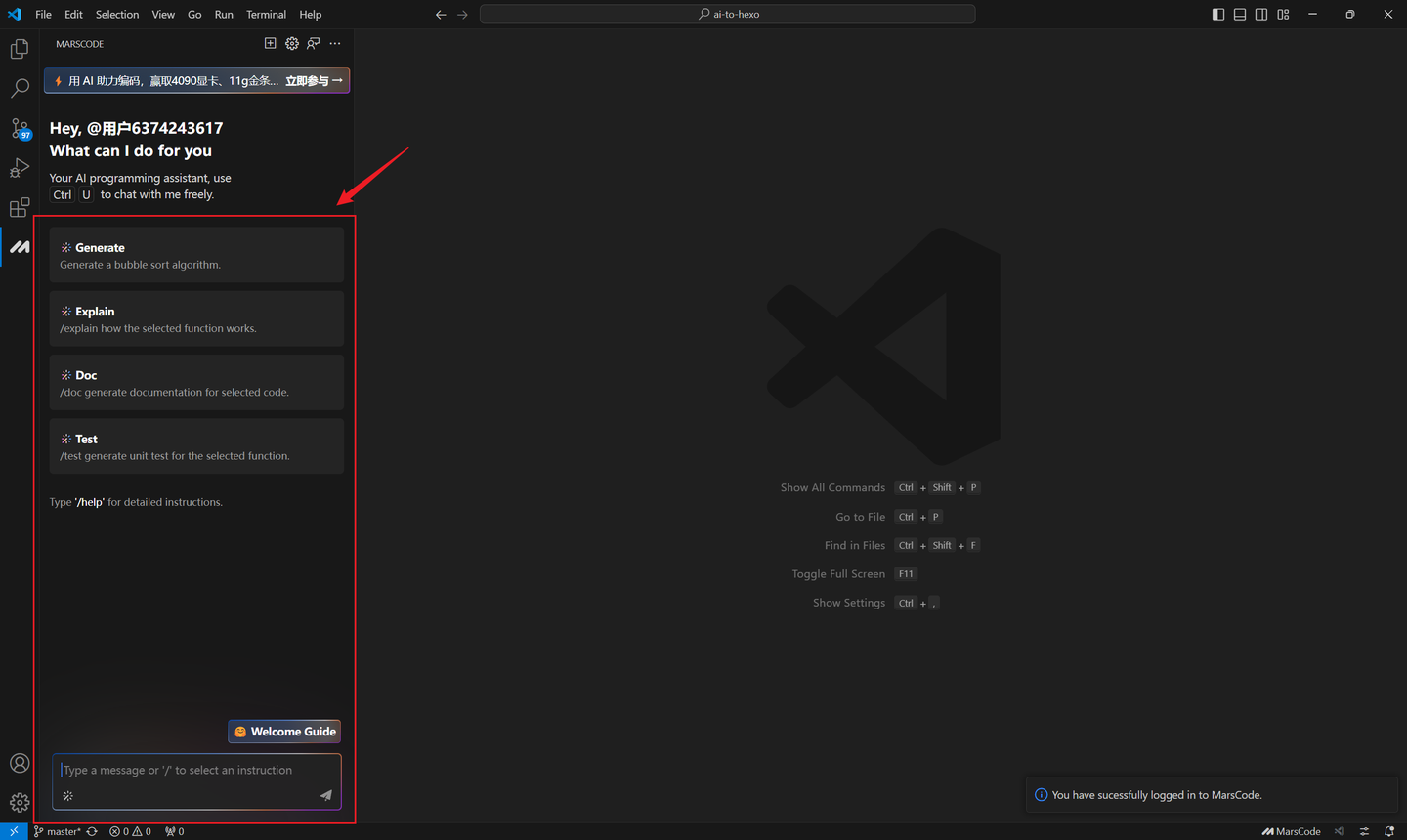Click the '/help' instruction text
The height and width of the screenshot is (840, 1407).
90,502
